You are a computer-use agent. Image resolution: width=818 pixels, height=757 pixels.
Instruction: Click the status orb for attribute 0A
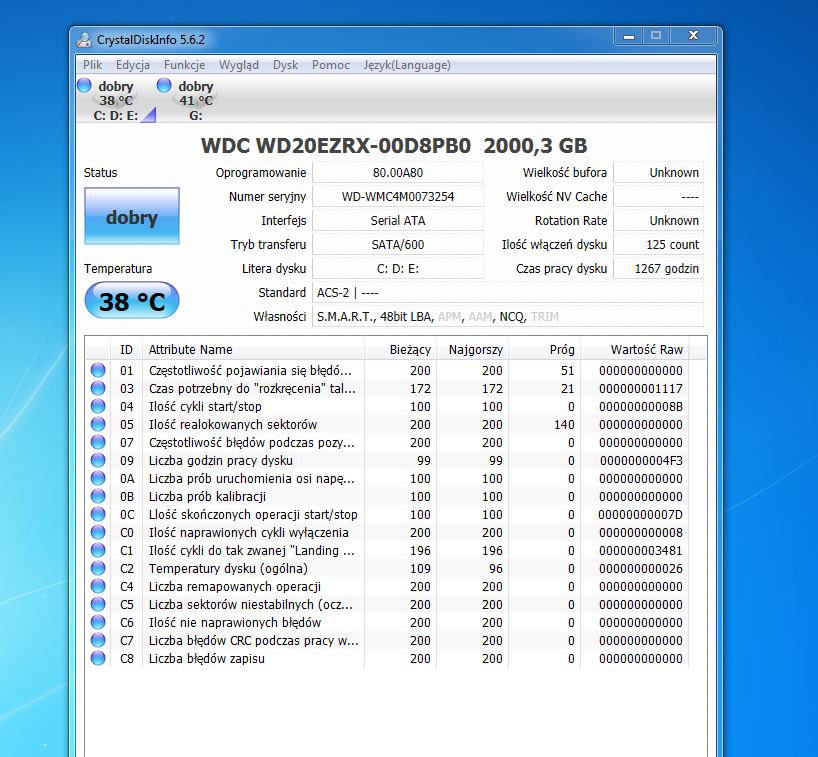(98, 478)
